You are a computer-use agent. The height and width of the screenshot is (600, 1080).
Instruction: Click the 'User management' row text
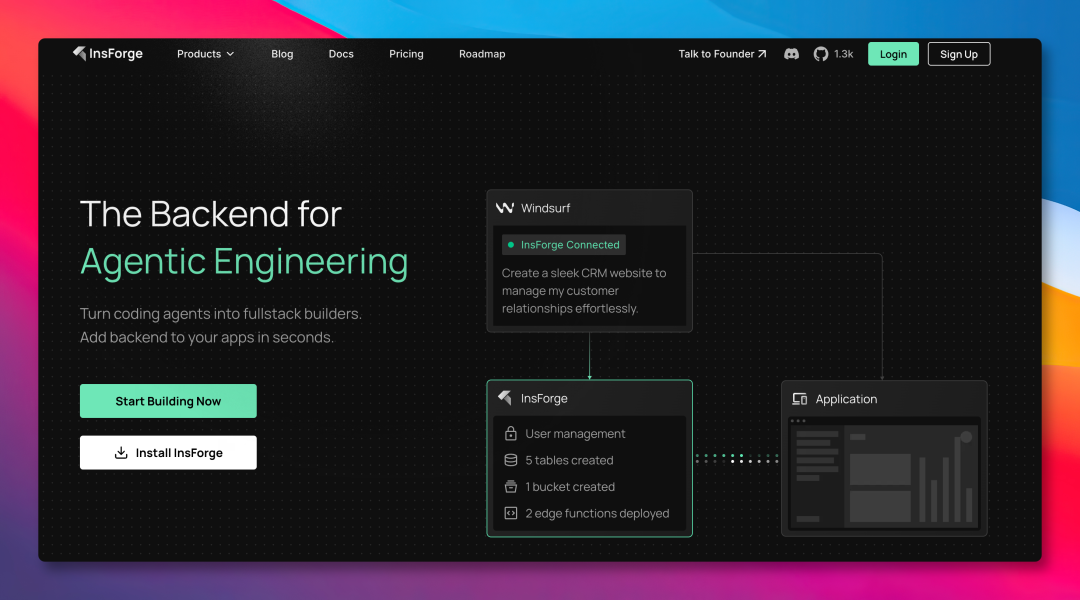pos(575,433)
